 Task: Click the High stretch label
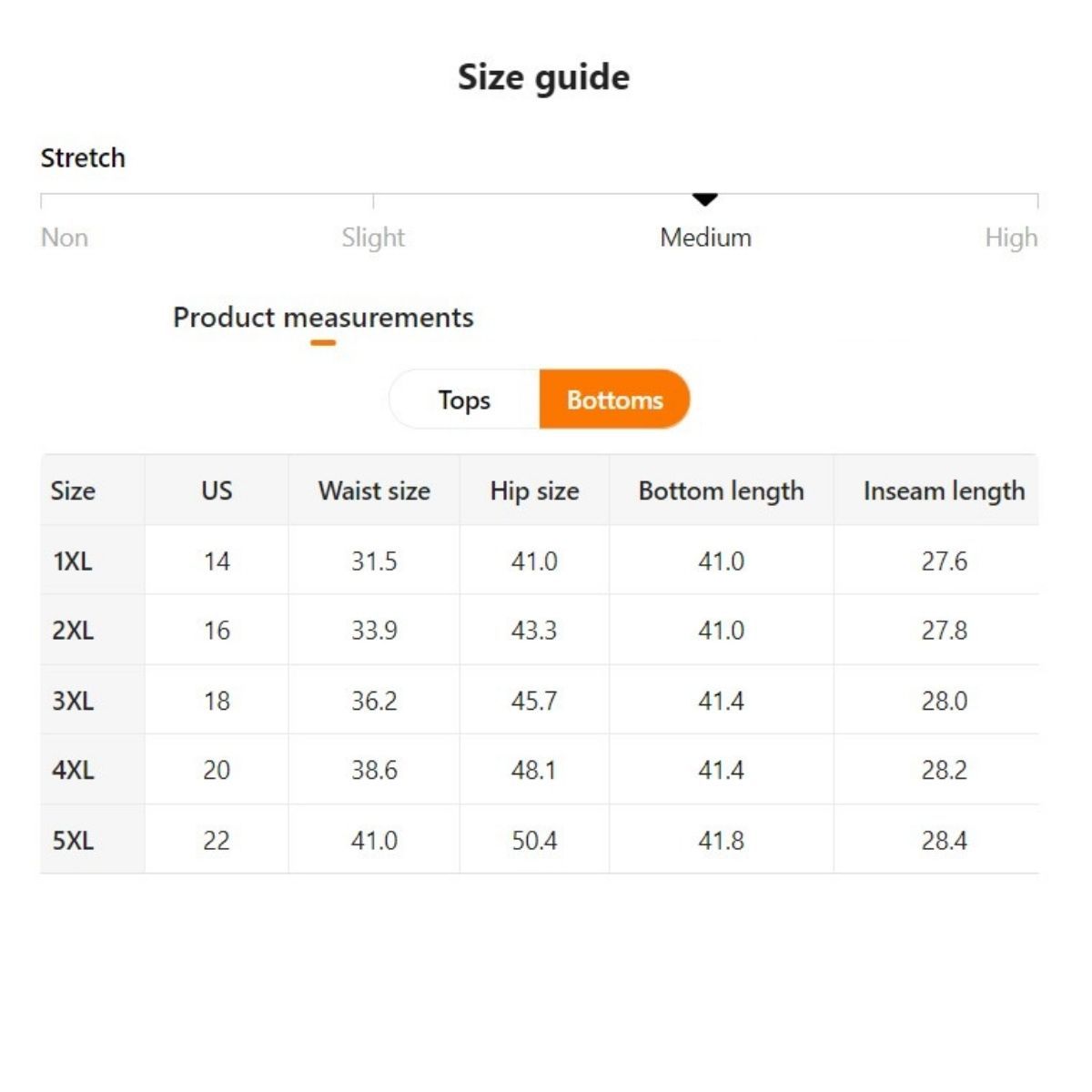1010,238
